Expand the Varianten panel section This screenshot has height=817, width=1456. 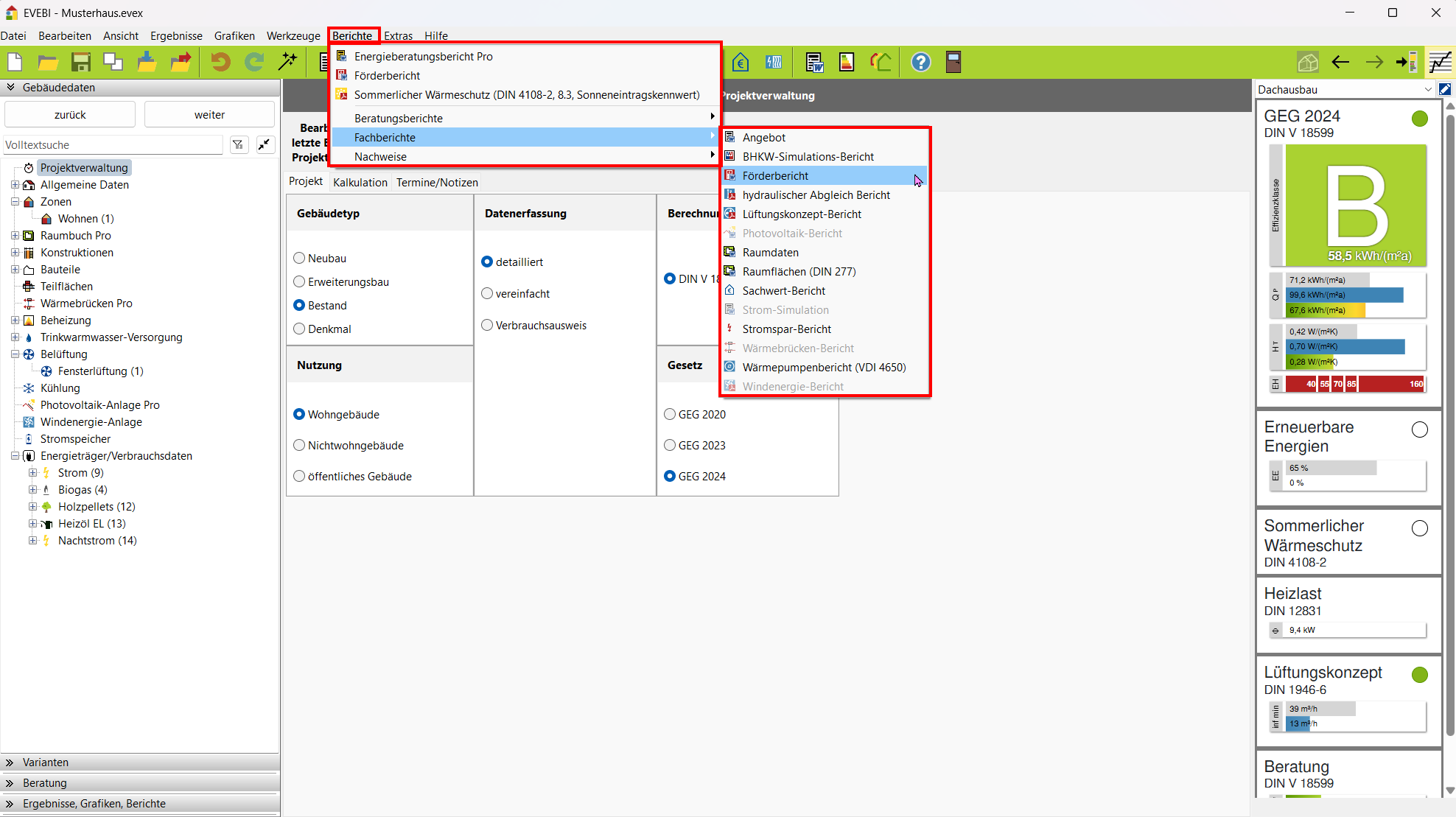click(x=46, y=762)
